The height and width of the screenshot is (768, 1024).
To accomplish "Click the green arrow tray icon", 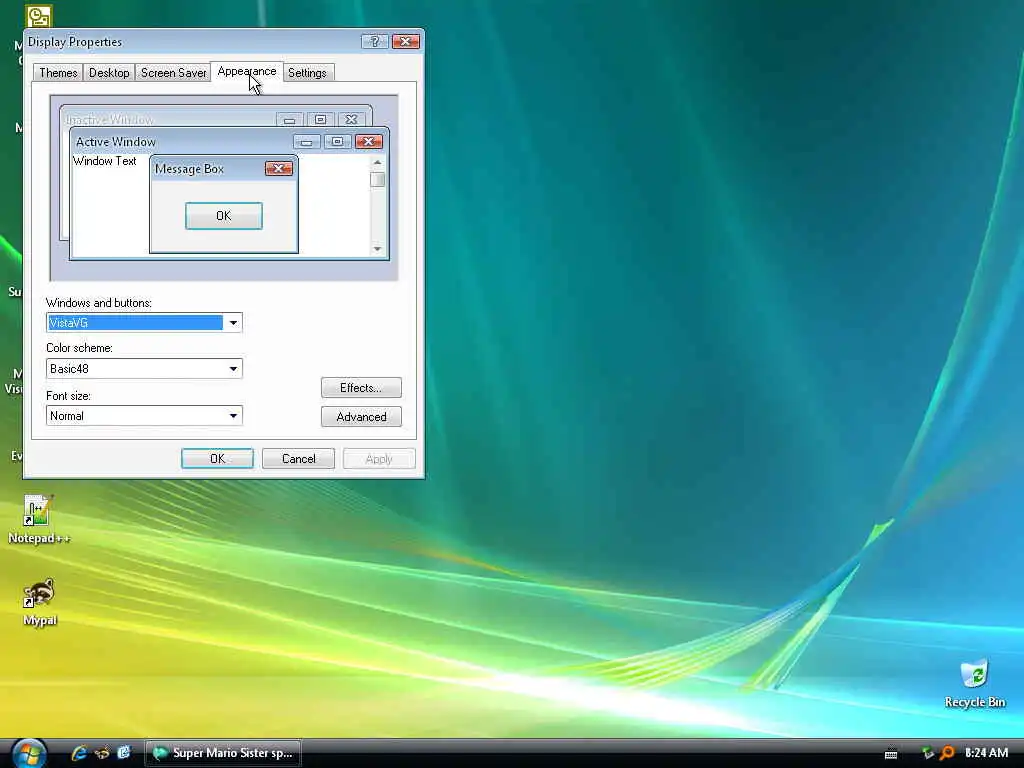I will tap(927, 753).
